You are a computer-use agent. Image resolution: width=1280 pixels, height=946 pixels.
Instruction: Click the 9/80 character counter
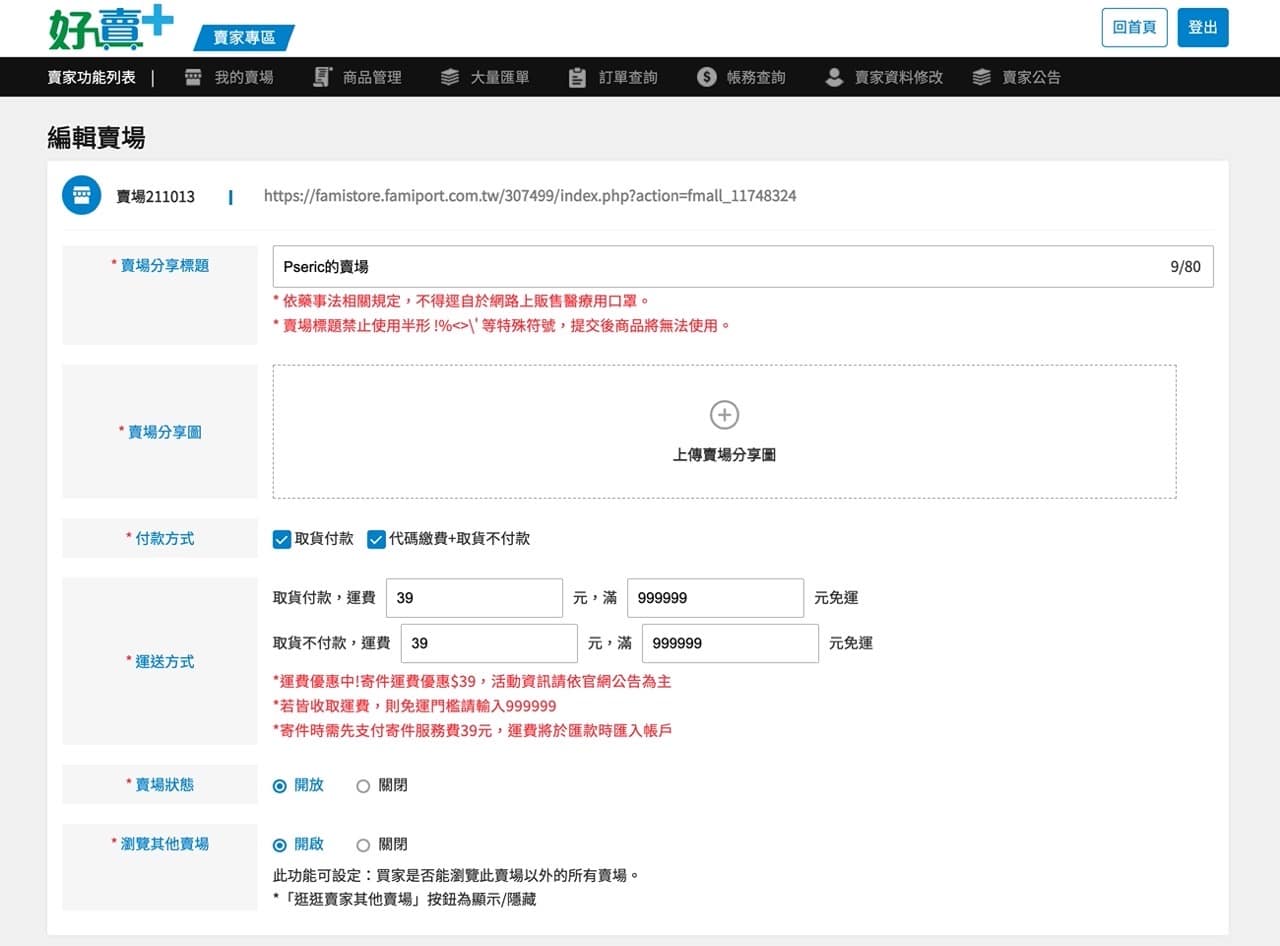coord(1185,267)
